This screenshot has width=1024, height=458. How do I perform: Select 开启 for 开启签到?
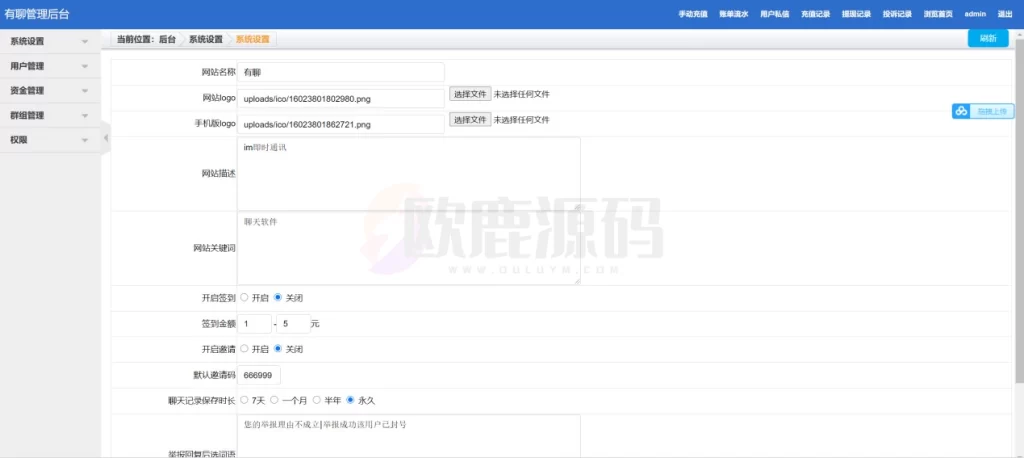(244, 297)
